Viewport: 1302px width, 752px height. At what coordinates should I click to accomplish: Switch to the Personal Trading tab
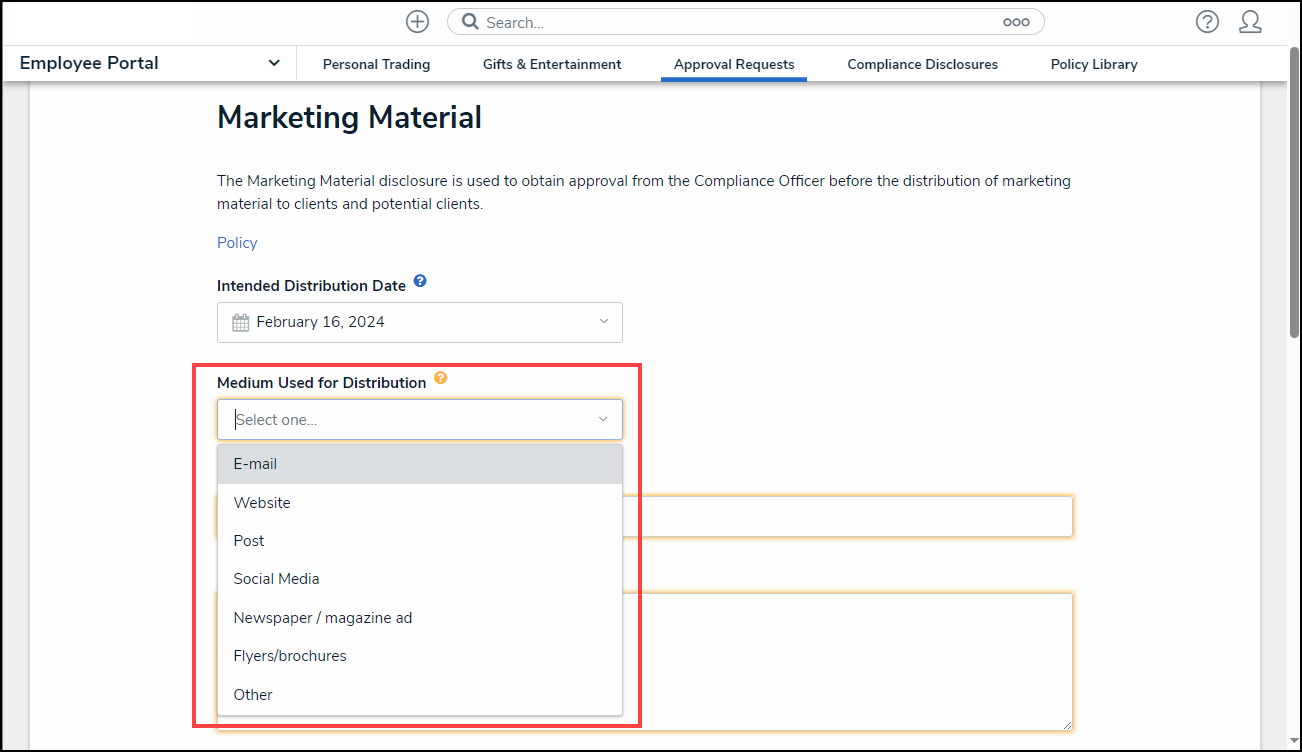pyautogui.click(x=376, y=63)
